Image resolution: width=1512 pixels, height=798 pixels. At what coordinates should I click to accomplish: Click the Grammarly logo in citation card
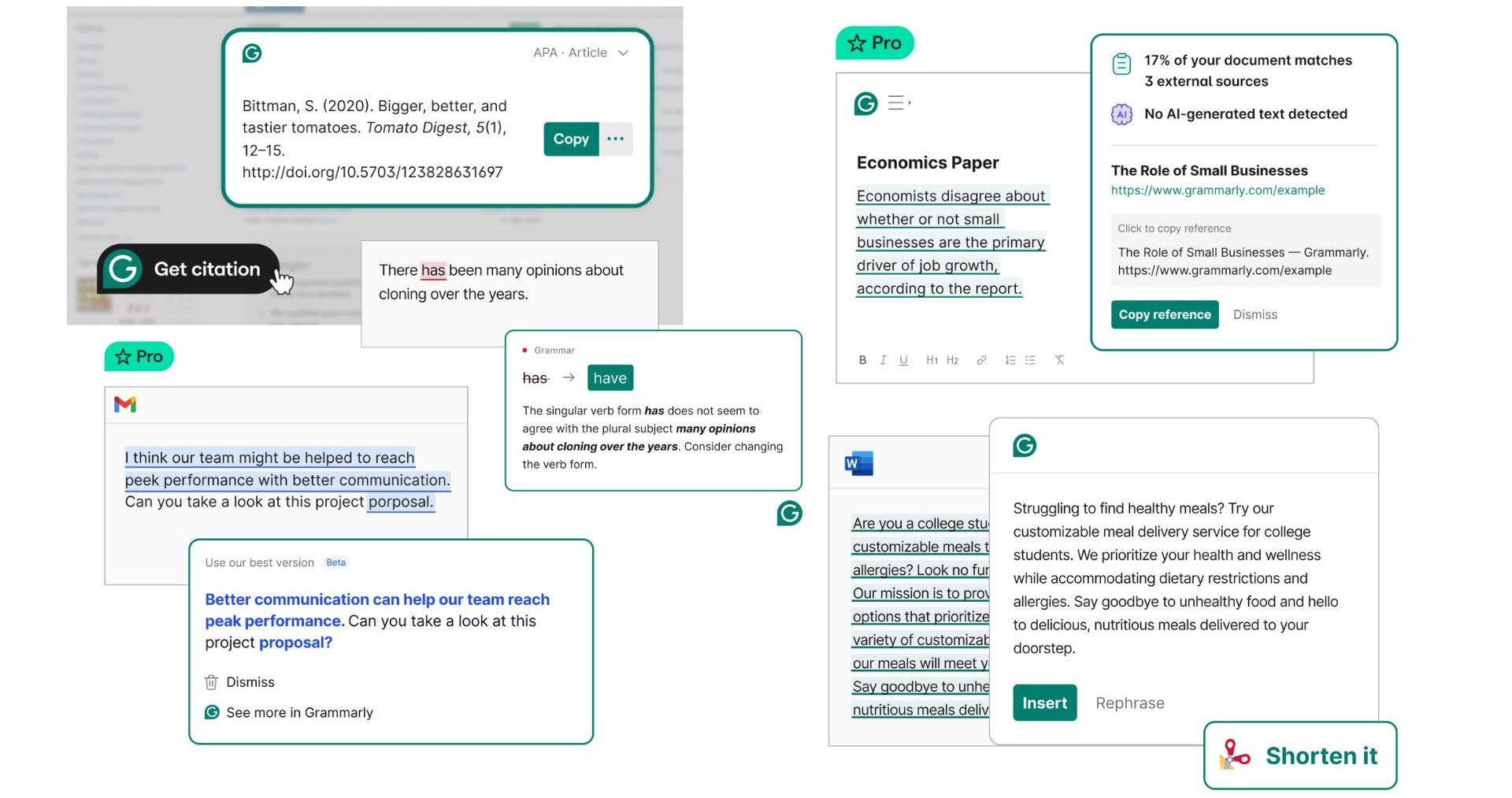(x=252, y=53)
